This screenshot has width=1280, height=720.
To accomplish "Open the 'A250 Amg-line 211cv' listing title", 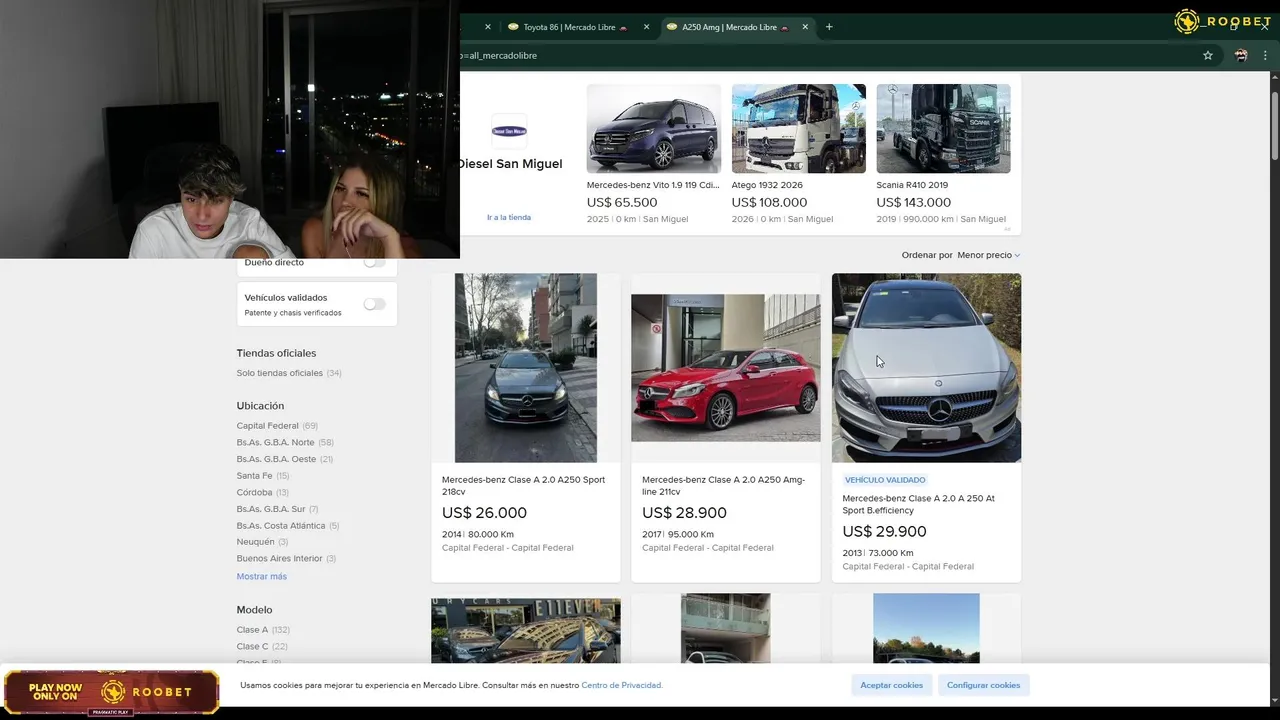I will click(x=724, y=485).
